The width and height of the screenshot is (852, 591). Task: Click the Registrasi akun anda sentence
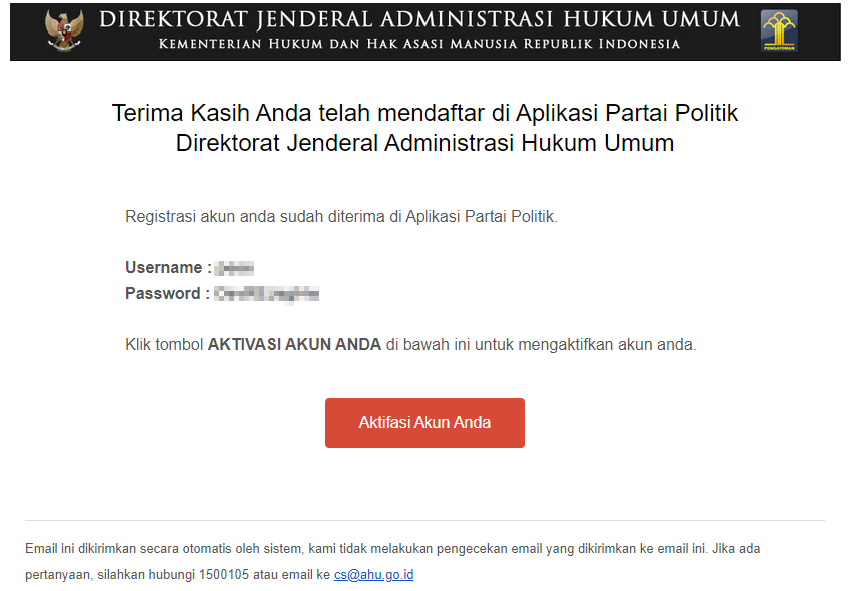341,217
